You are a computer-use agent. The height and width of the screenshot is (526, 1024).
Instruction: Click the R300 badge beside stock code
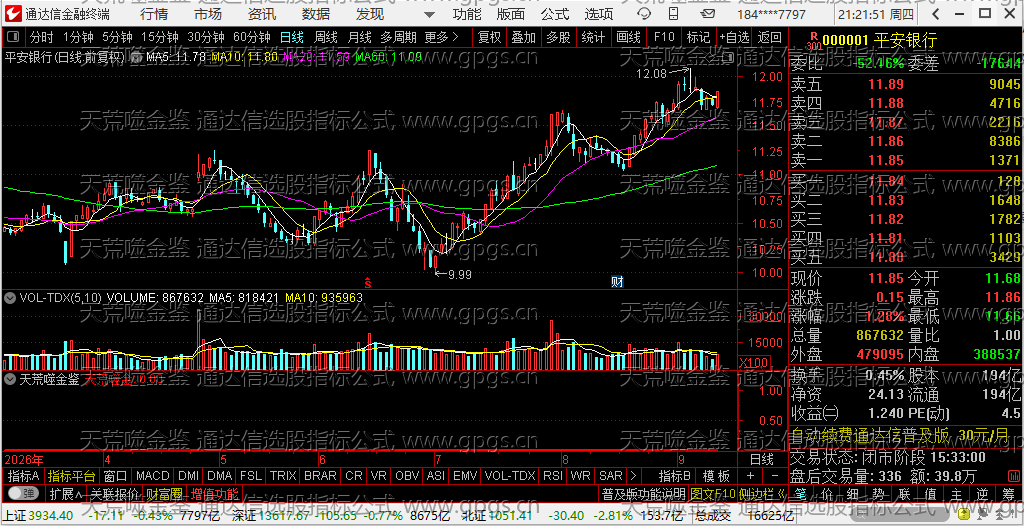813,41
